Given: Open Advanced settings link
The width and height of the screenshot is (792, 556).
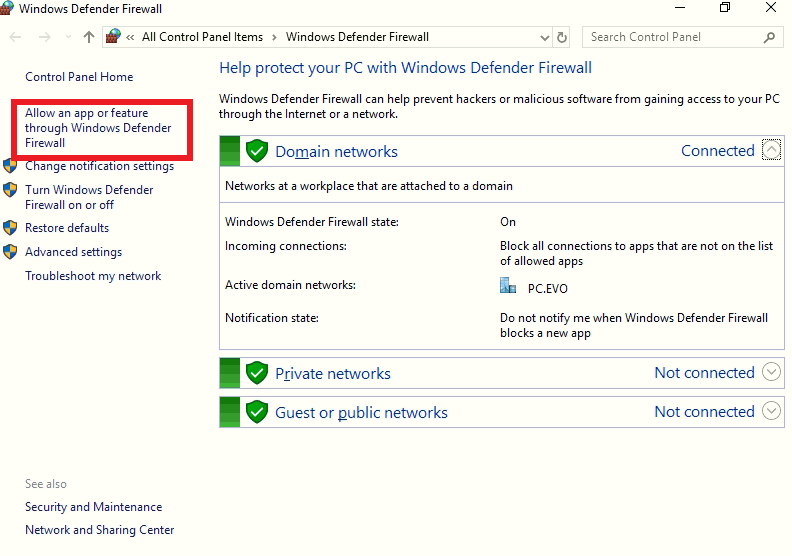Looking at the screenshot, I should [x=73, y=252].
